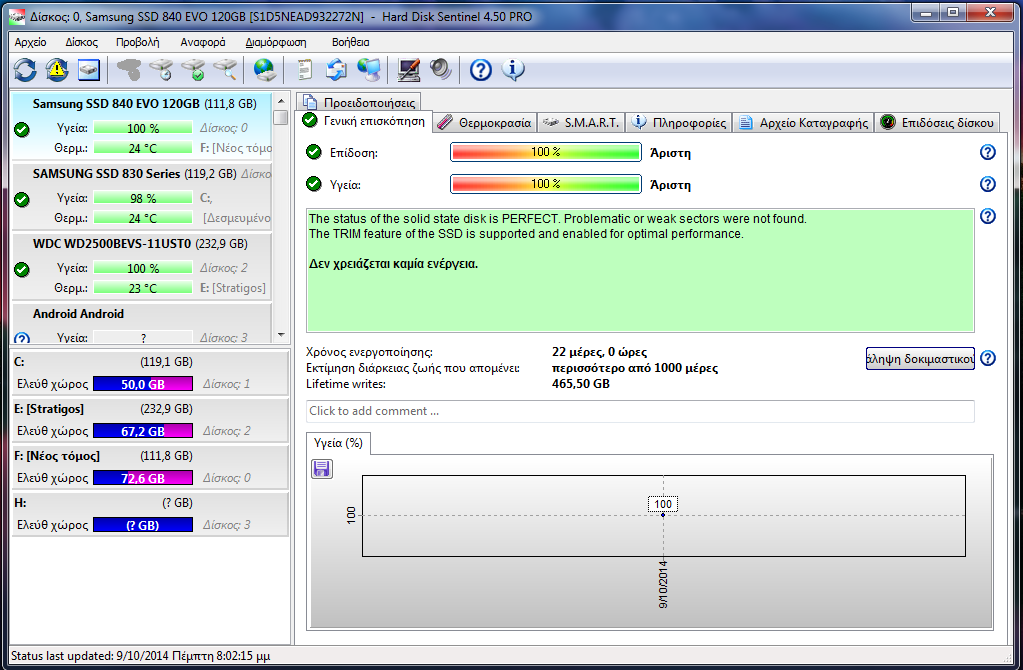The height and width of the screenshot is (670, 1023).
Task: Switch to the Επιδόσεις δίσκου tab
Action: click(937, 123)
